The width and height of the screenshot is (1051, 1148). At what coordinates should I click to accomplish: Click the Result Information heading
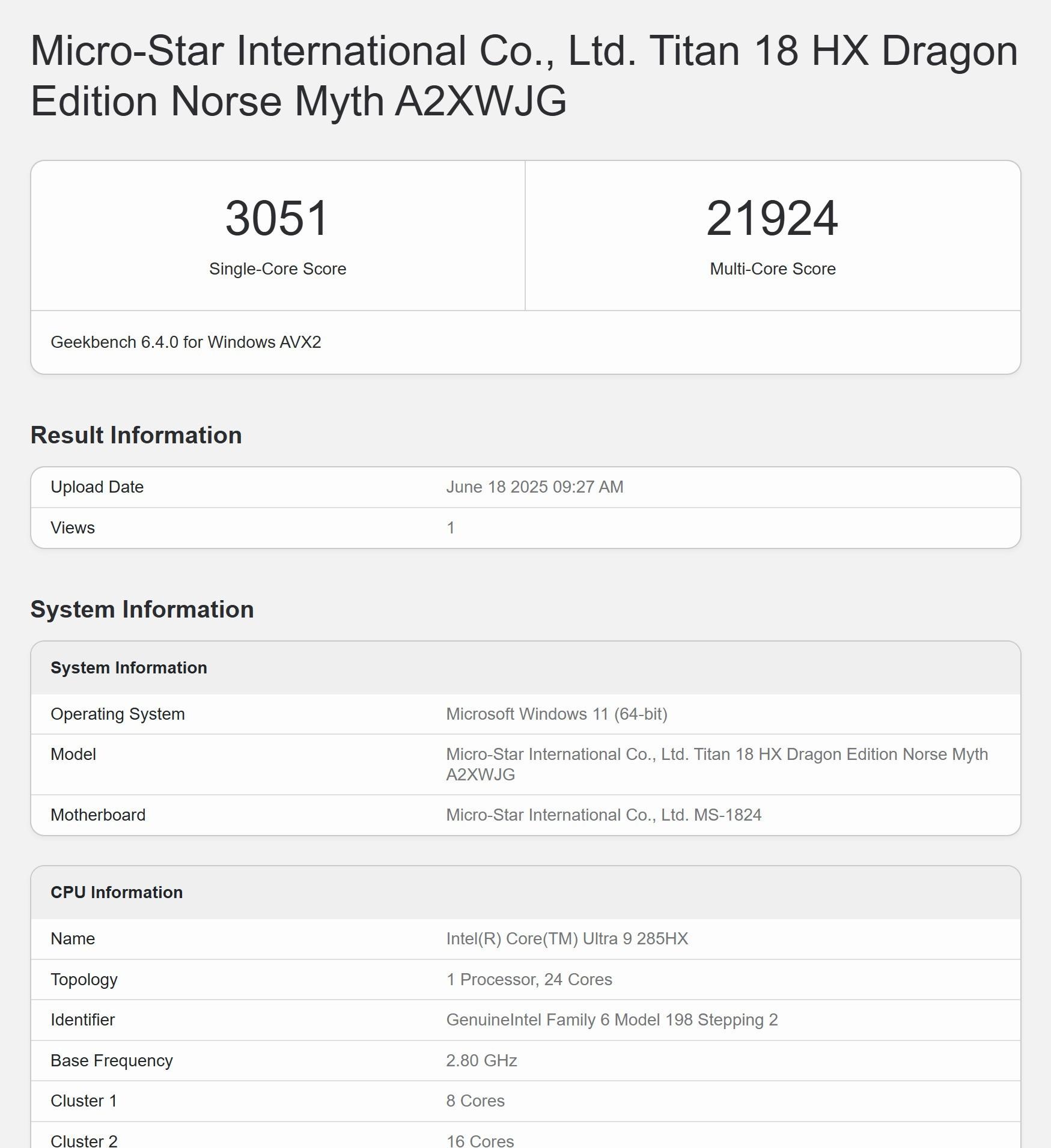click(x=136, y=436)
